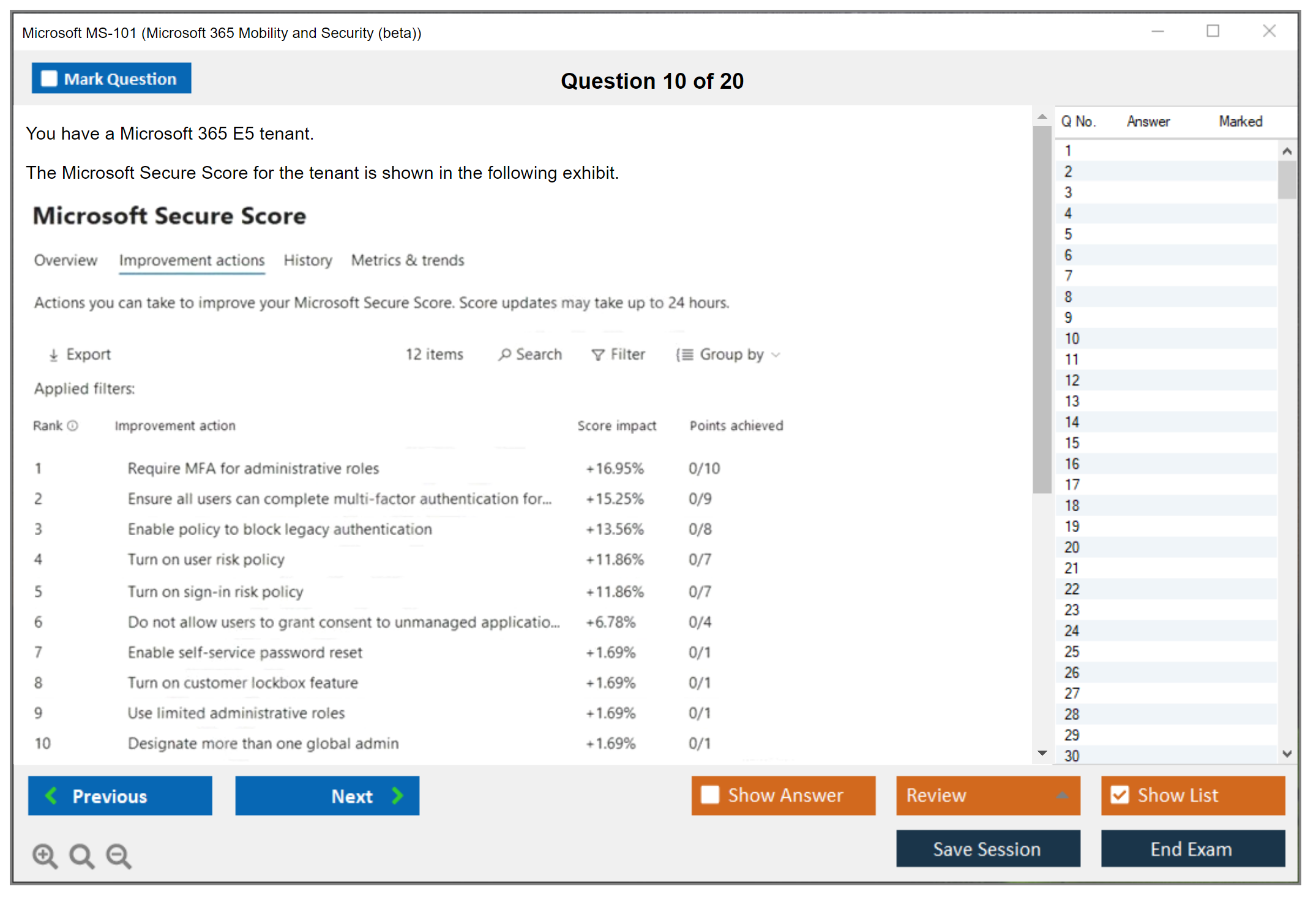This screenshot has height=900, width=1316.
Task: Click the reset zoom magnifier icon
Action: tap(81, 855)
